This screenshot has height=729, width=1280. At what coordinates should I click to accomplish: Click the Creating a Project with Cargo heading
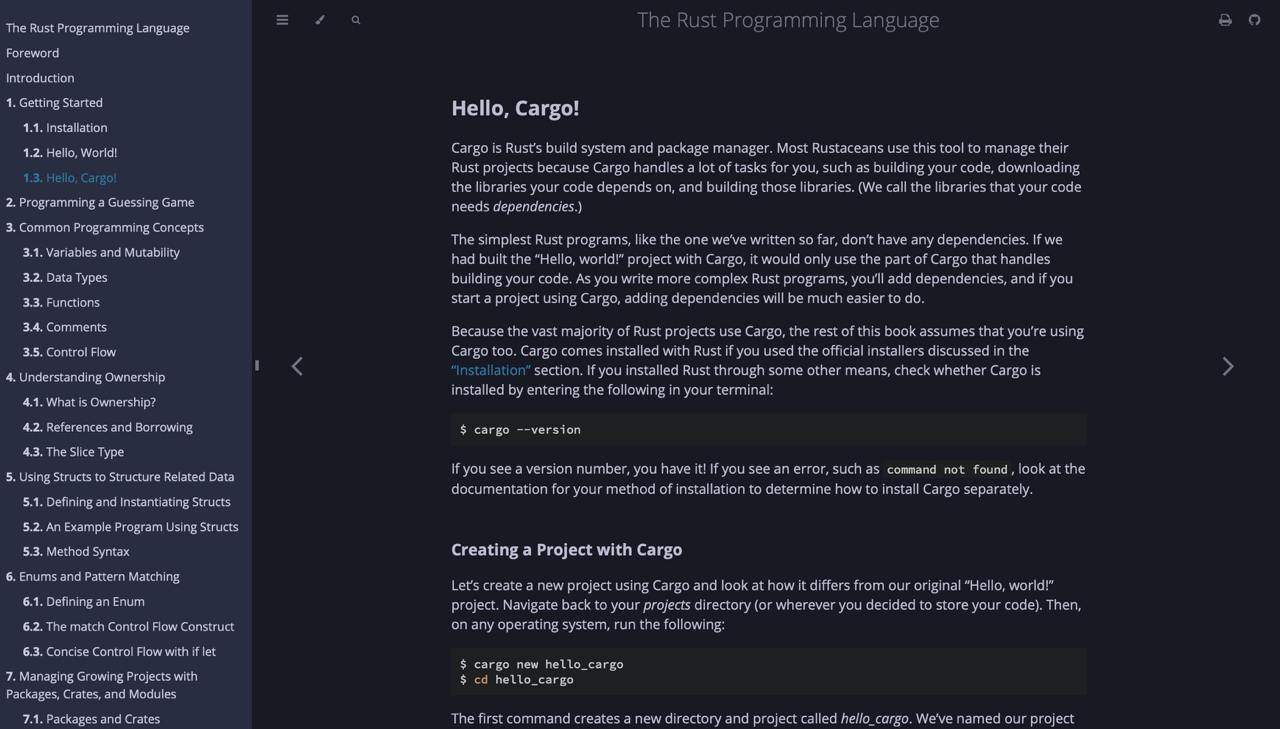click(x=566, y=550)
